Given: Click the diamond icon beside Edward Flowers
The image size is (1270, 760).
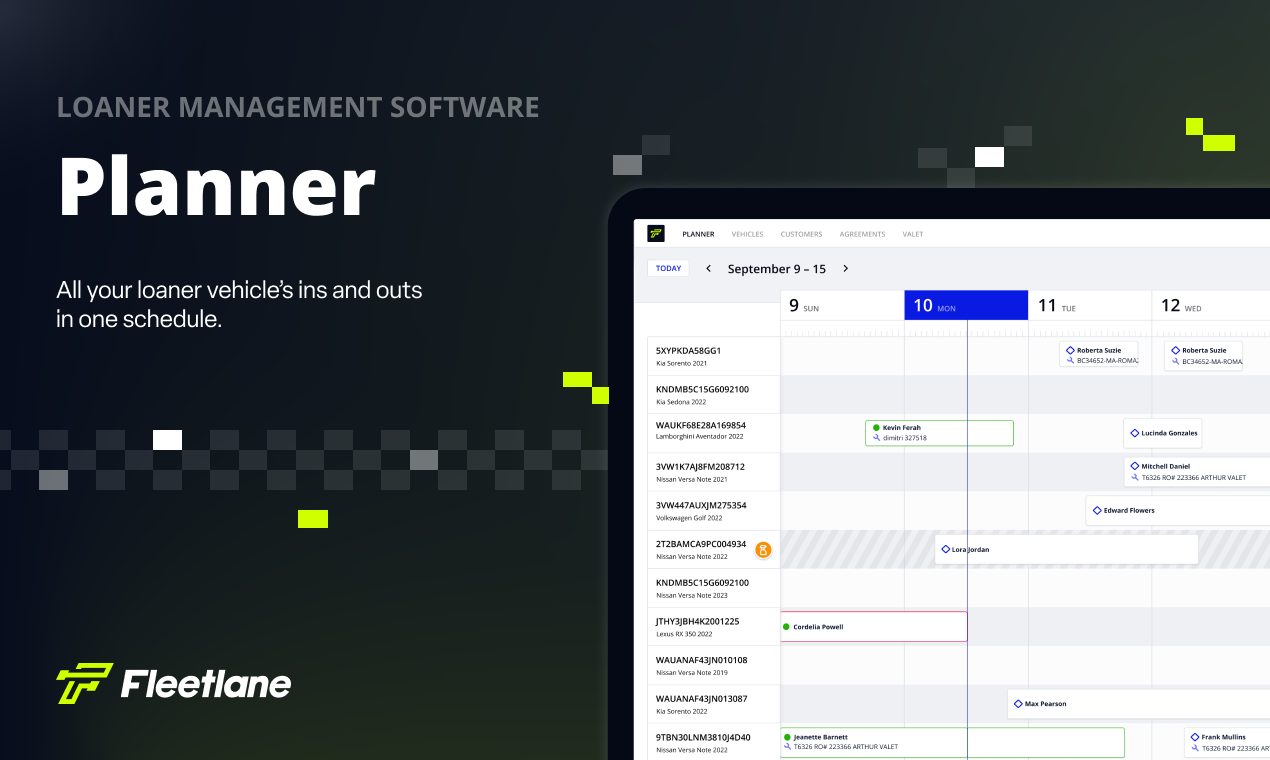Looking at the screenshot, I should click(x=1096, y=510).
